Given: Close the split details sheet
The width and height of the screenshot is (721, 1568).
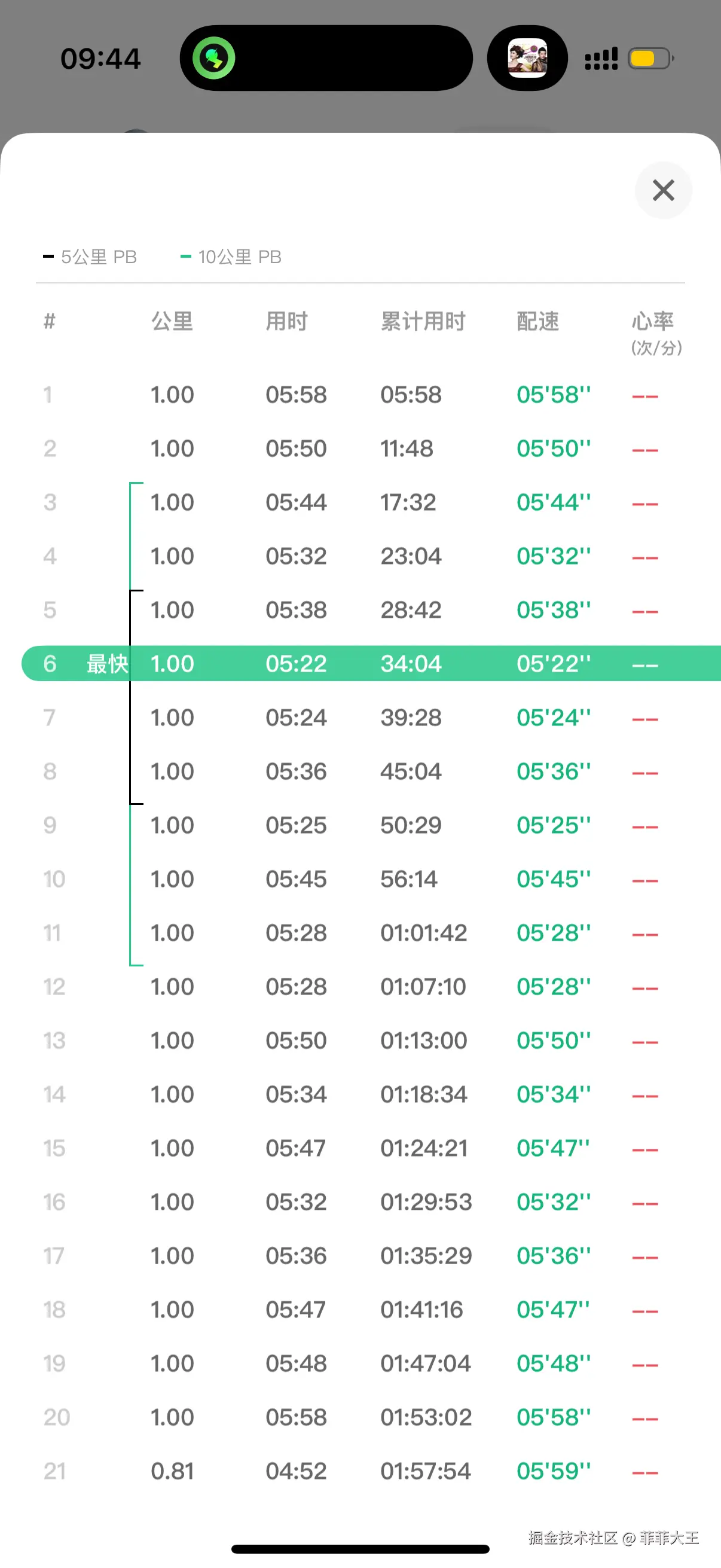Looking at the screenshot, I should tap(662, 191).
